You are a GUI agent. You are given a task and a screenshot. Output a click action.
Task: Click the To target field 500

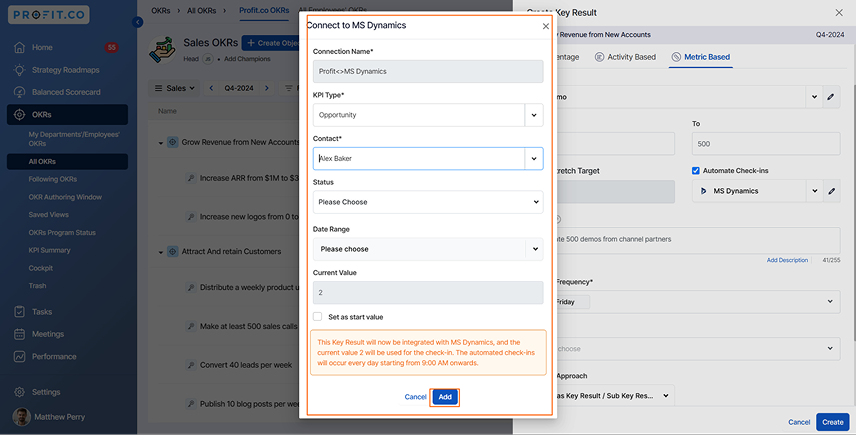point(766,144)
